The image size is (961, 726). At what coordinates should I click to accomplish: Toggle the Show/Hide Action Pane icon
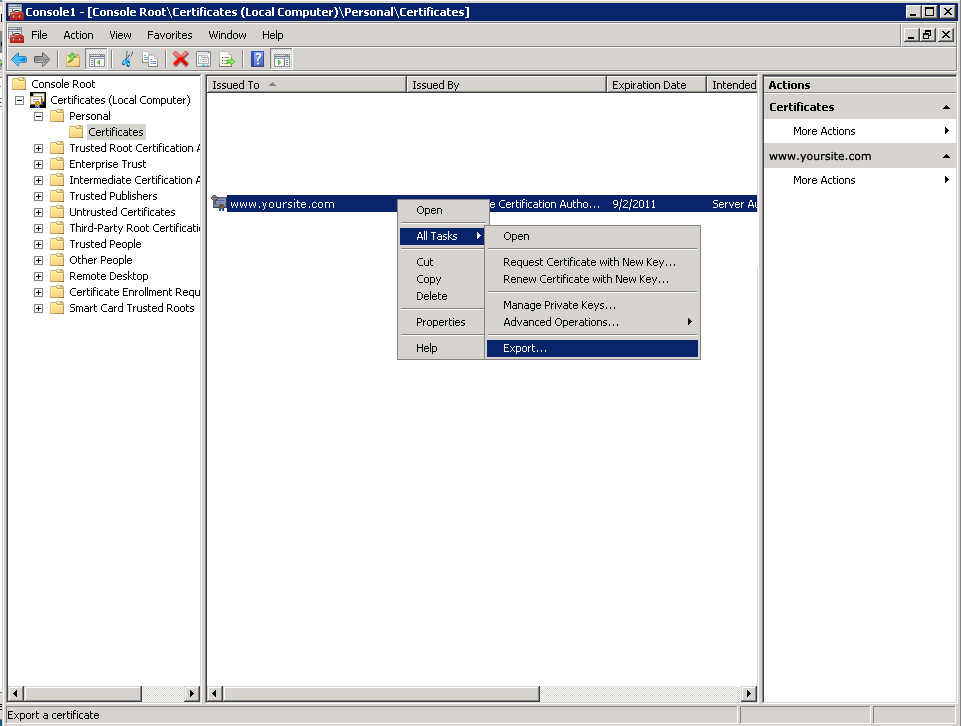tap(282, 59)
